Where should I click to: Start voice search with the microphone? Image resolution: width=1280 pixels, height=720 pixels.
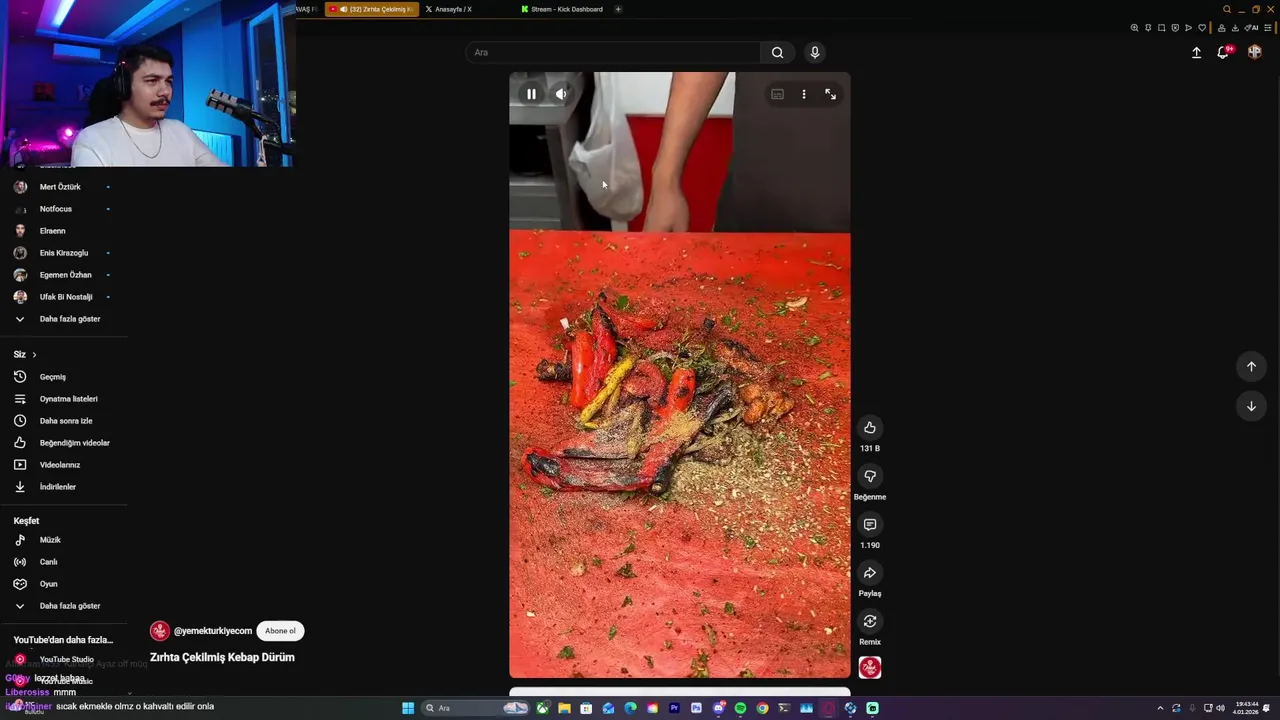point(815,52)
